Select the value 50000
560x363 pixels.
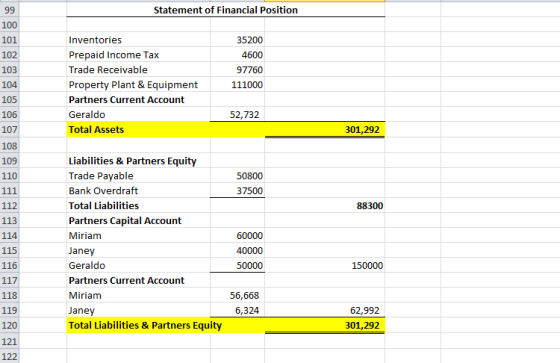238,265
